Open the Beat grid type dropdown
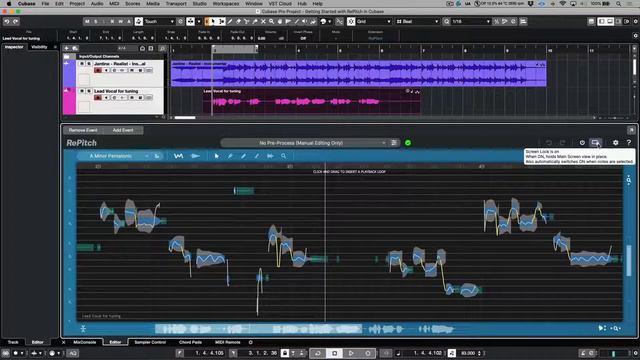The height and width of the screenshot is (360, 640). (417, 21)
